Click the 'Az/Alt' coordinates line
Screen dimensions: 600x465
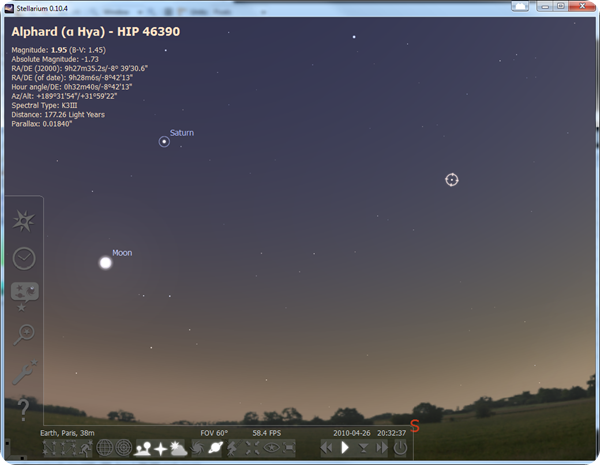click(x=64, y=96)
